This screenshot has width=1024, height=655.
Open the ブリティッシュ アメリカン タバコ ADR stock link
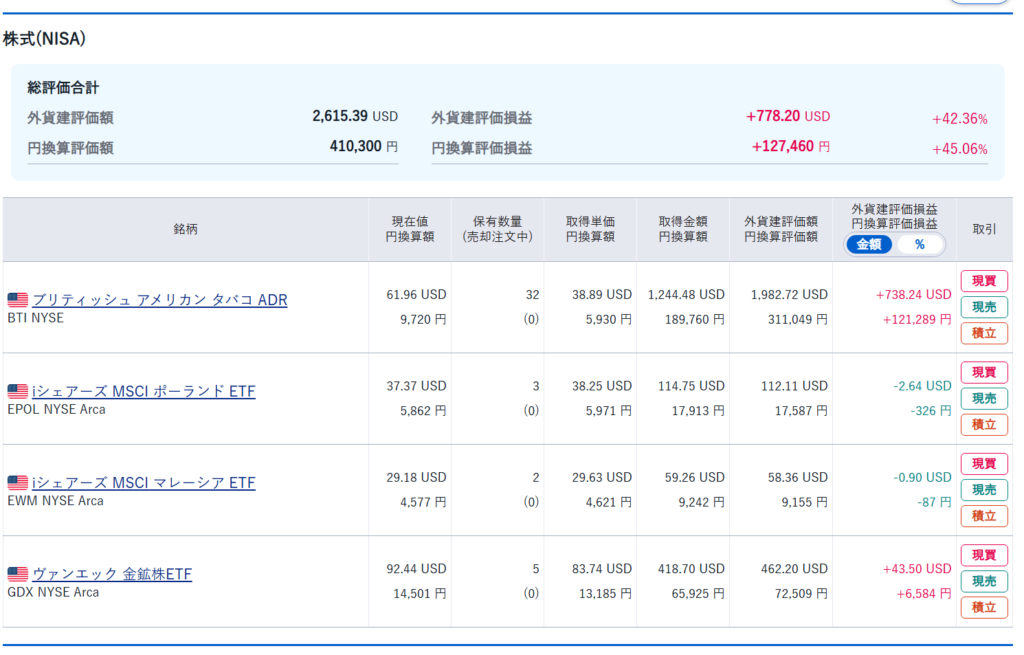coord(160,300)
